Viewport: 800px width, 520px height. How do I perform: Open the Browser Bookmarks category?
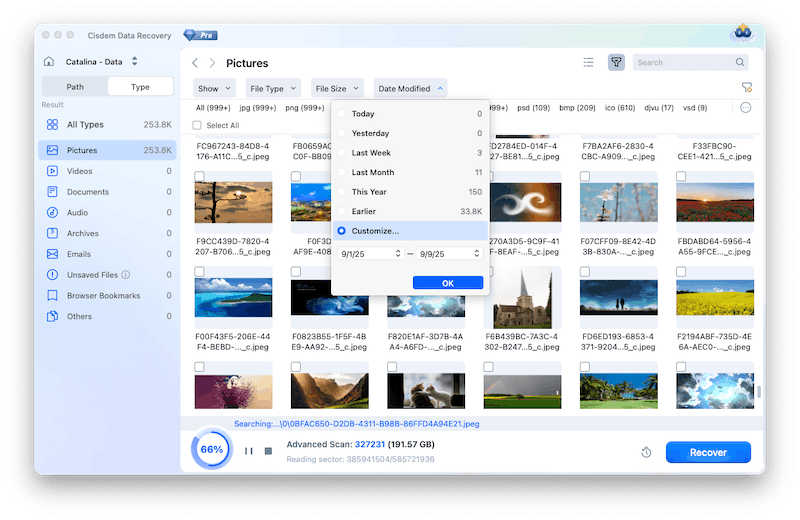click(108, 295)
